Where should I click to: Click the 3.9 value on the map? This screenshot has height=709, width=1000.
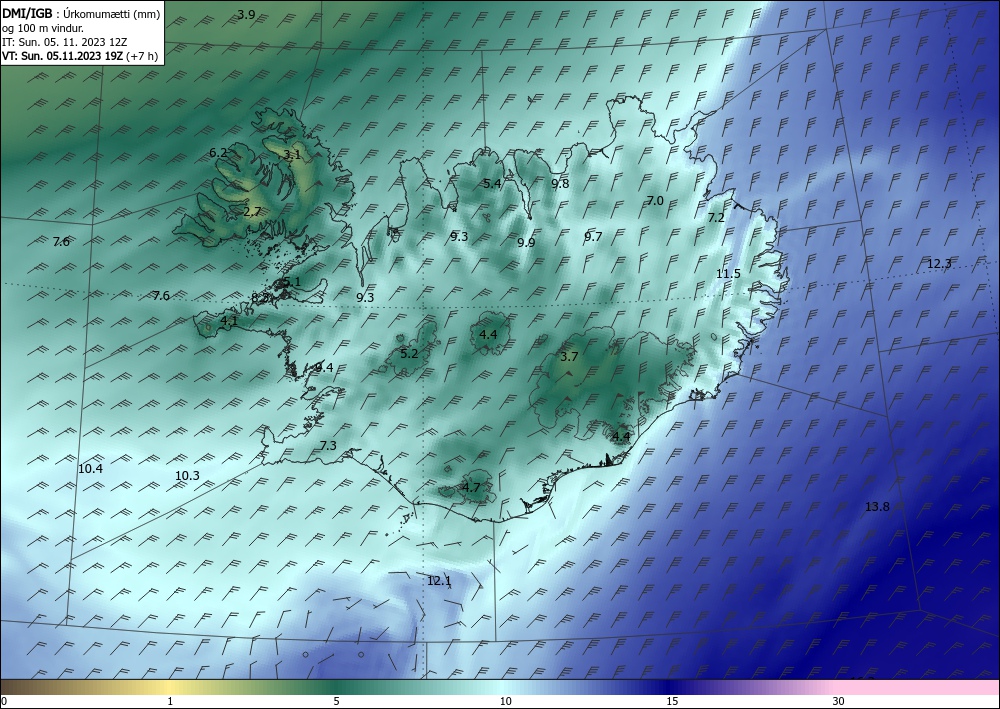246,15
